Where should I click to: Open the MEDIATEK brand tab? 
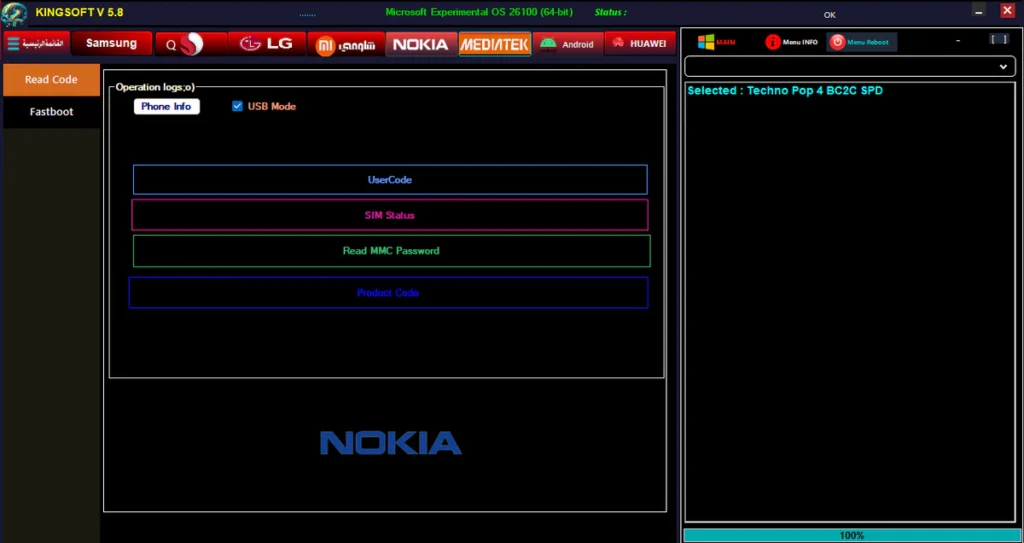pos(494,44)
